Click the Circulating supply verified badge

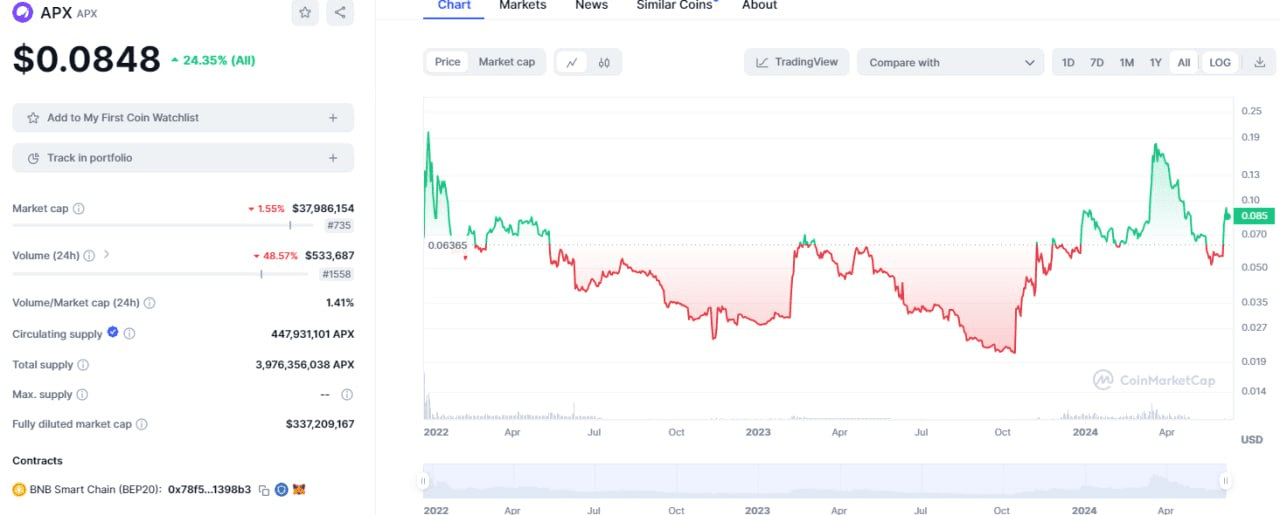coord(113,333)
